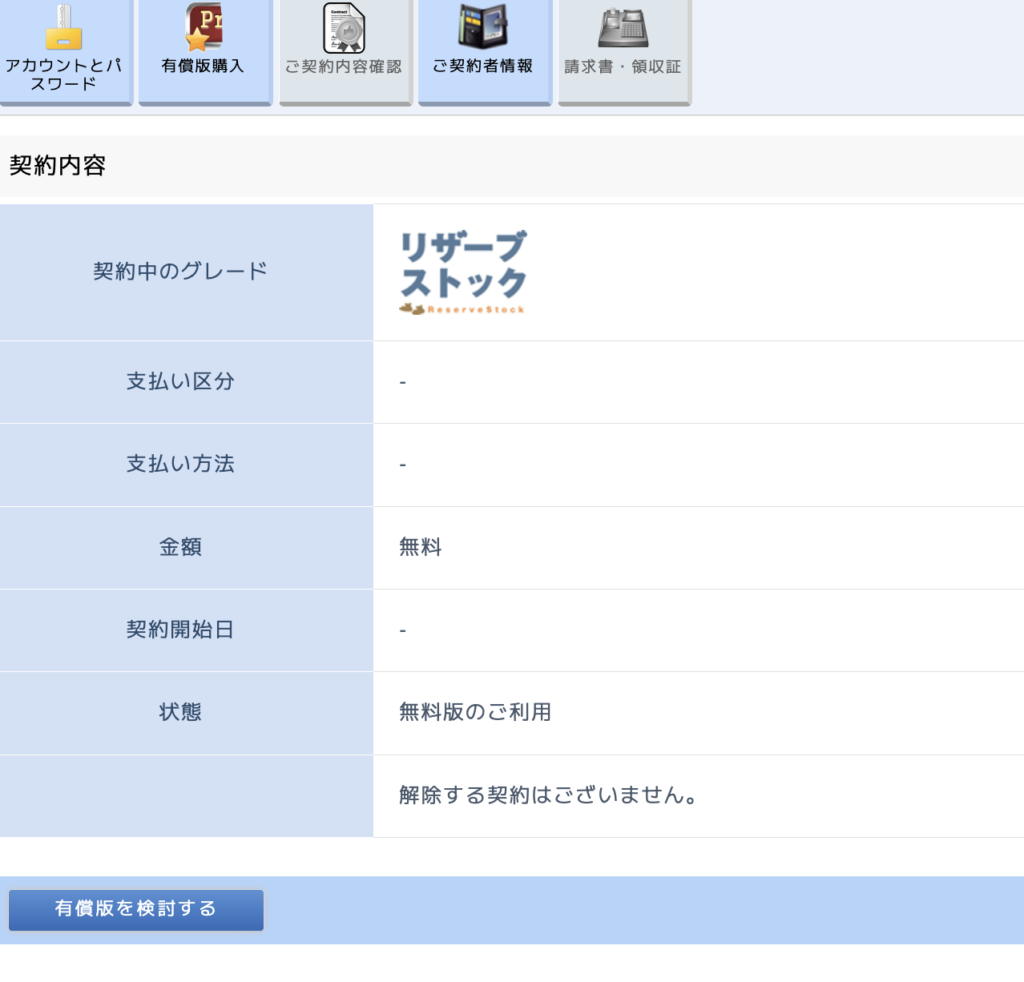Click the 契約中のグレード row label
The image size is (1024, 982).
point(180,271)
